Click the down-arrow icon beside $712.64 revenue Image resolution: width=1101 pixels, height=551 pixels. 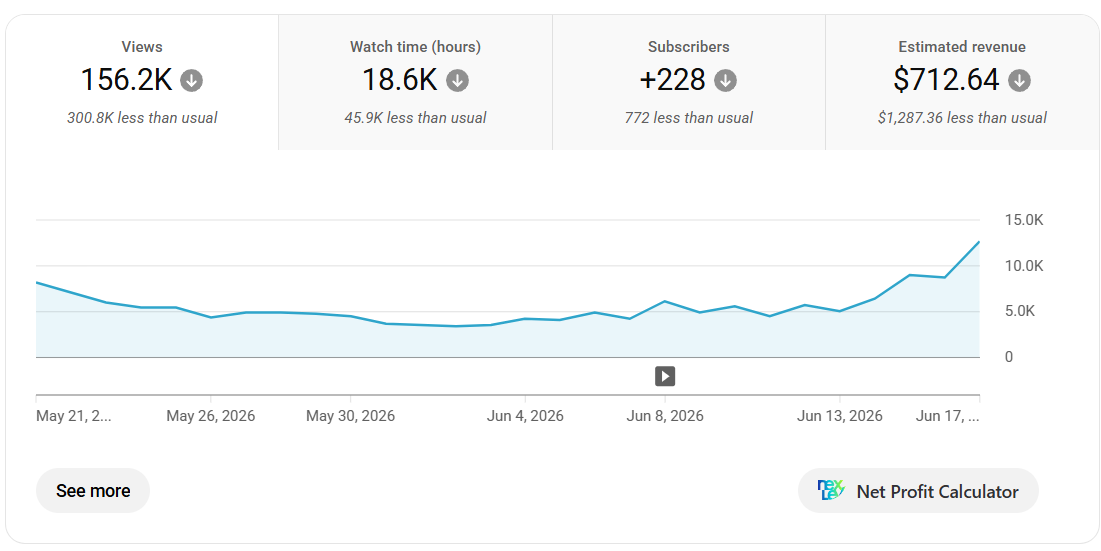click(x=1020, y=81)
